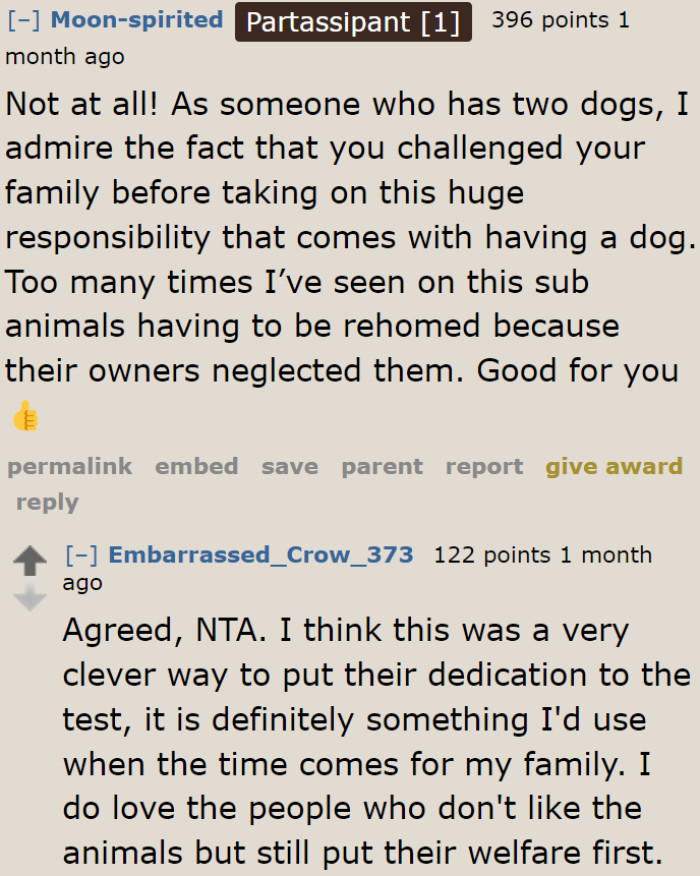This screenshot has height=876, width=700.
Task: Save Moon-spirited's comment
Action: pos(289,466)
